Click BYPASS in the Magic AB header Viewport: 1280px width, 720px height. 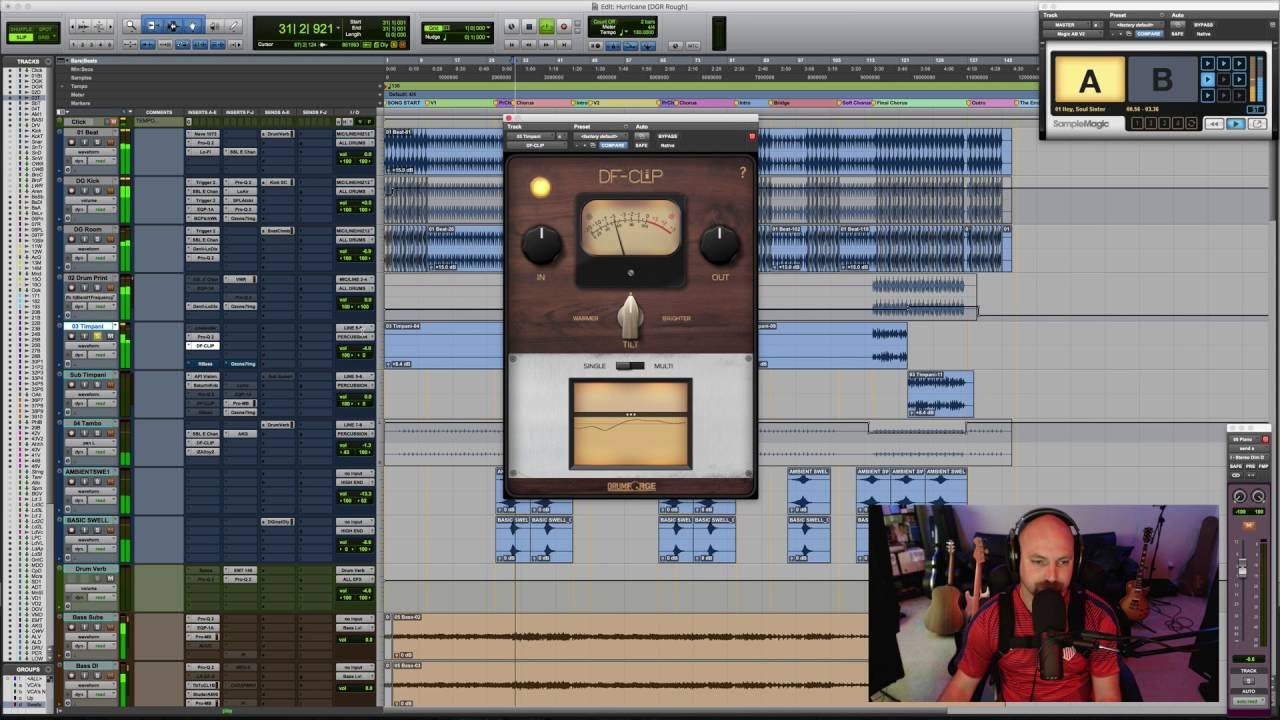[x=1203, y=25]
